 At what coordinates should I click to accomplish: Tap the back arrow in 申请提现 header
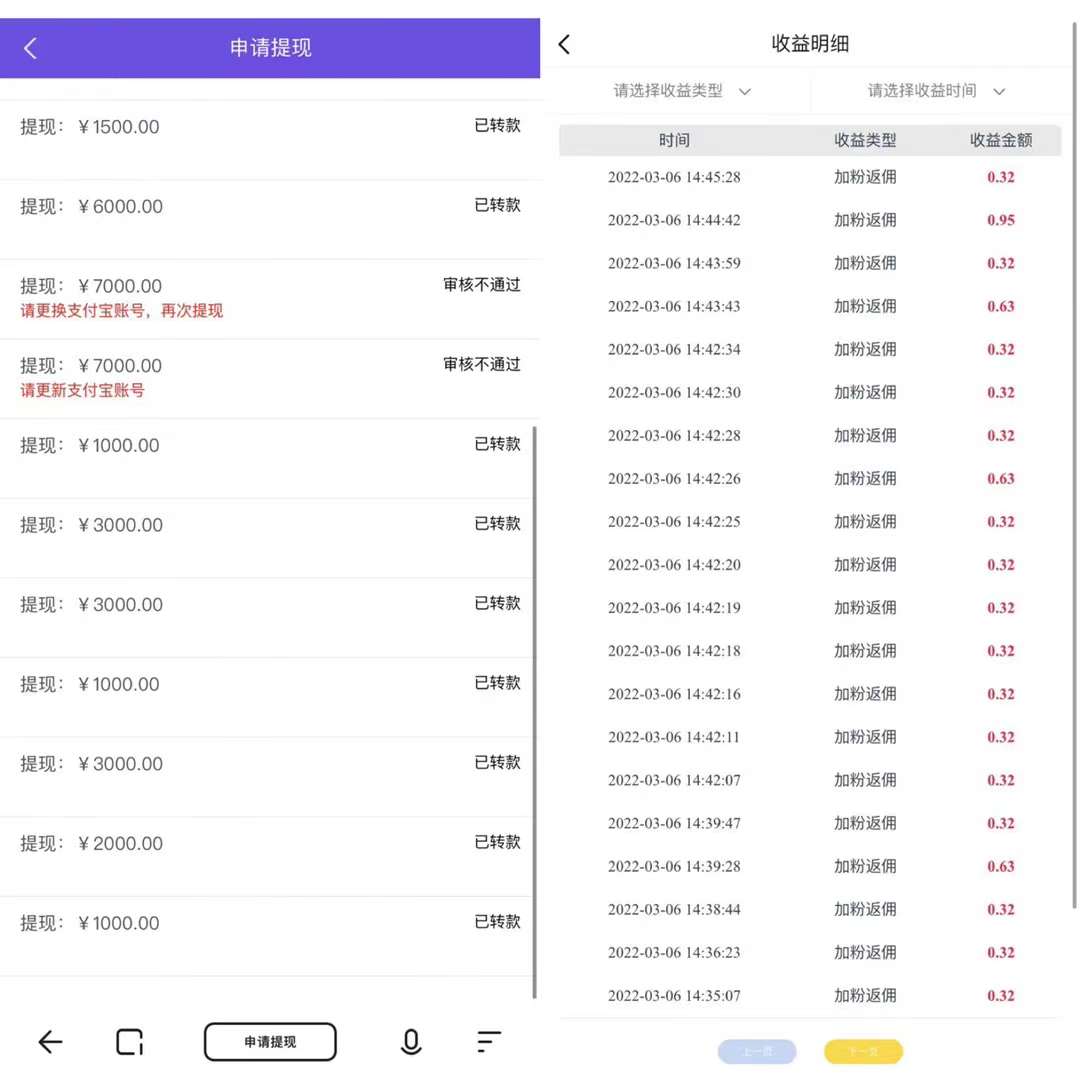pyautogui.click(x=30, y=48)
